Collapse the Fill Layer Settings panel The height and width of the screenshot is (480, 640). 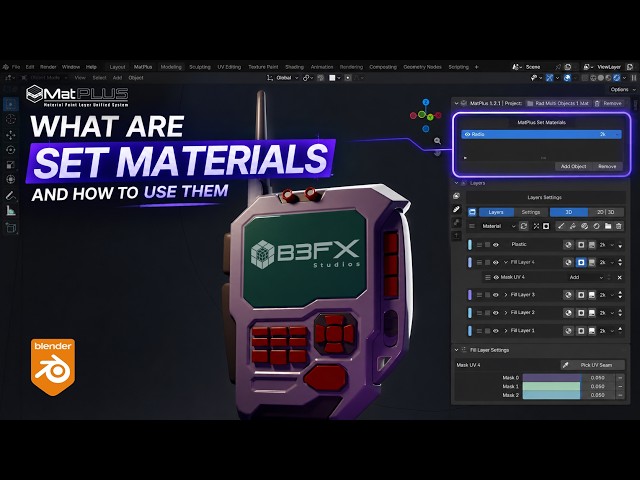[x=456, y=350]
